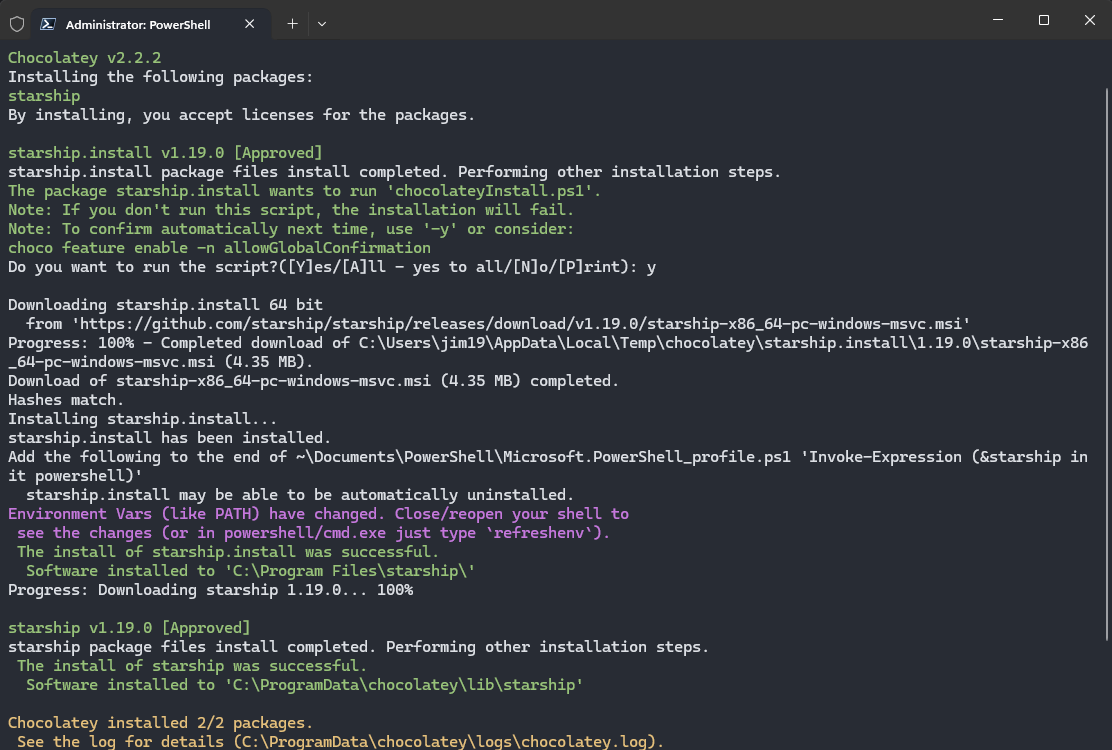Image resolution: width=1112 pixels, height=750 pixels.
Task: Click "The install of starship was successful." line
Action: pyautogui.click(x=192, y=666)
